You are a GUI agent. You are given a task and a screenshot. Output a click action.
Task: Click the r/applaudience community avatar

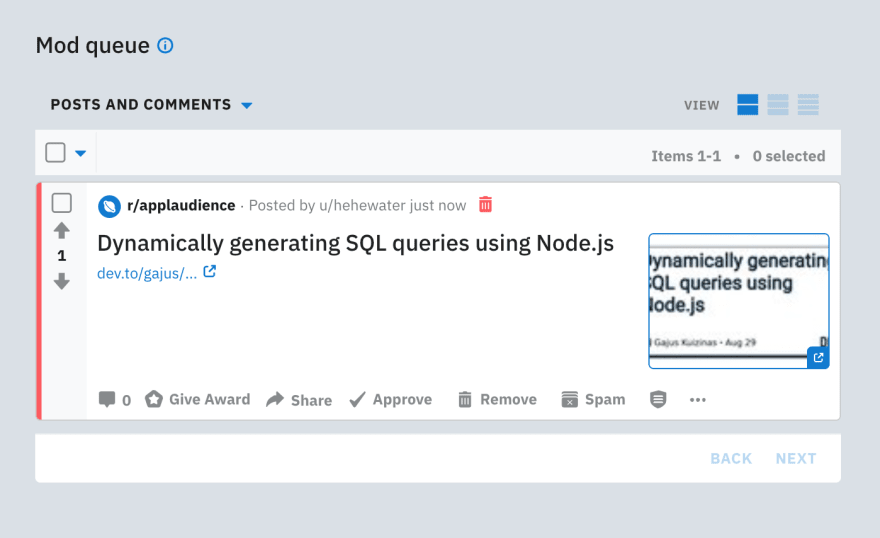pyautogui.click(x=109, y=206)
